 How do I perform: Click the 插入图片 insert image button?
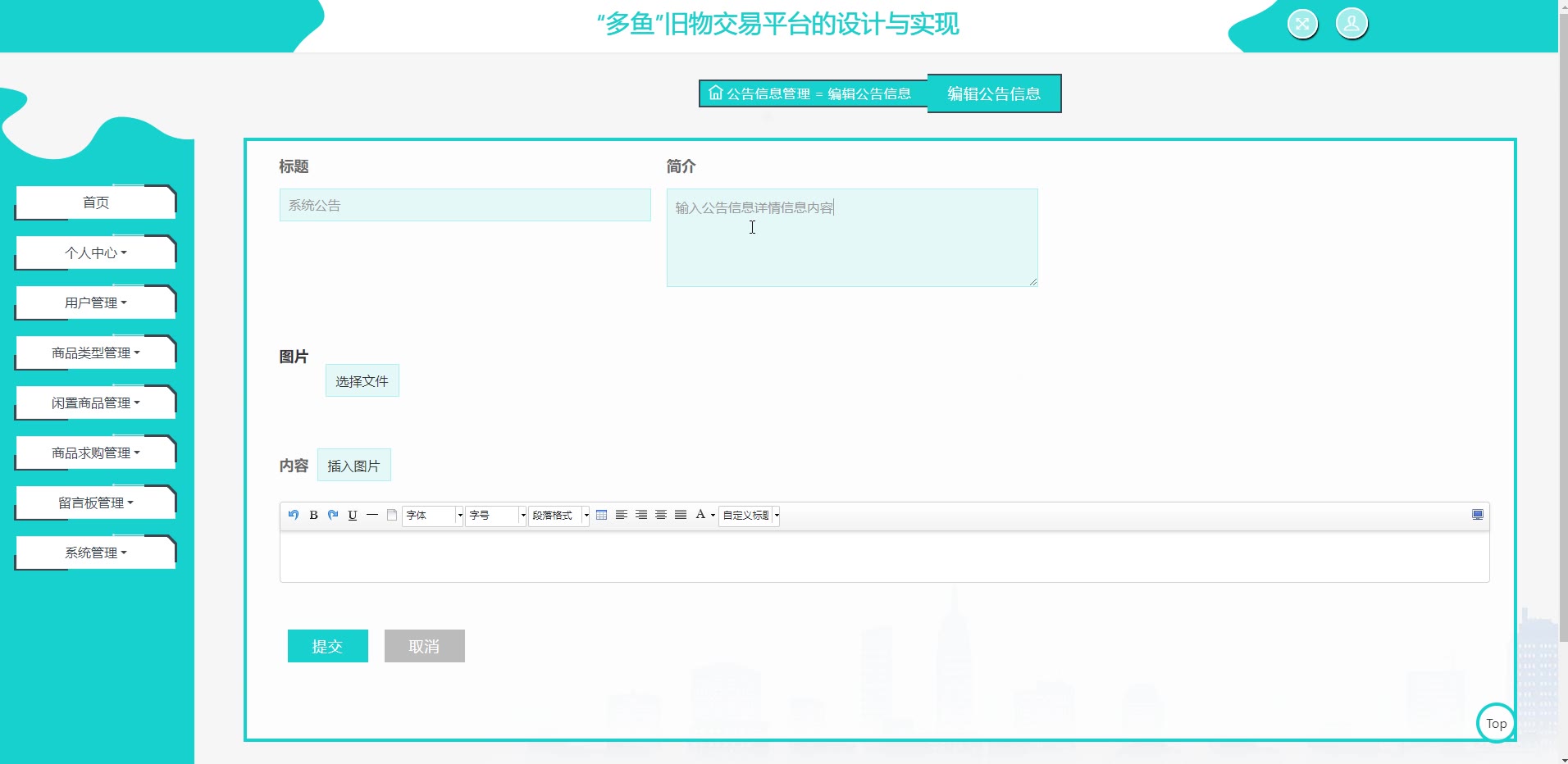coord(354,465)
